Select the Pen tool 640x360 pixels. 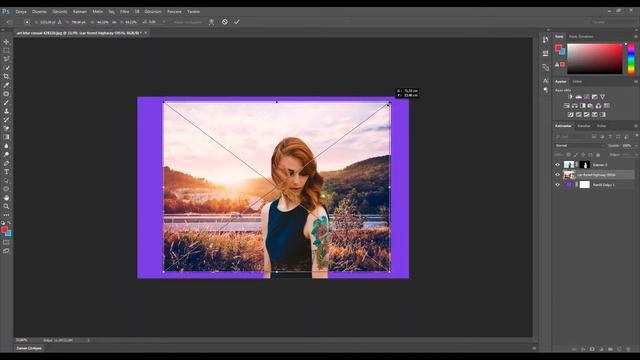[x=6, y=163]
